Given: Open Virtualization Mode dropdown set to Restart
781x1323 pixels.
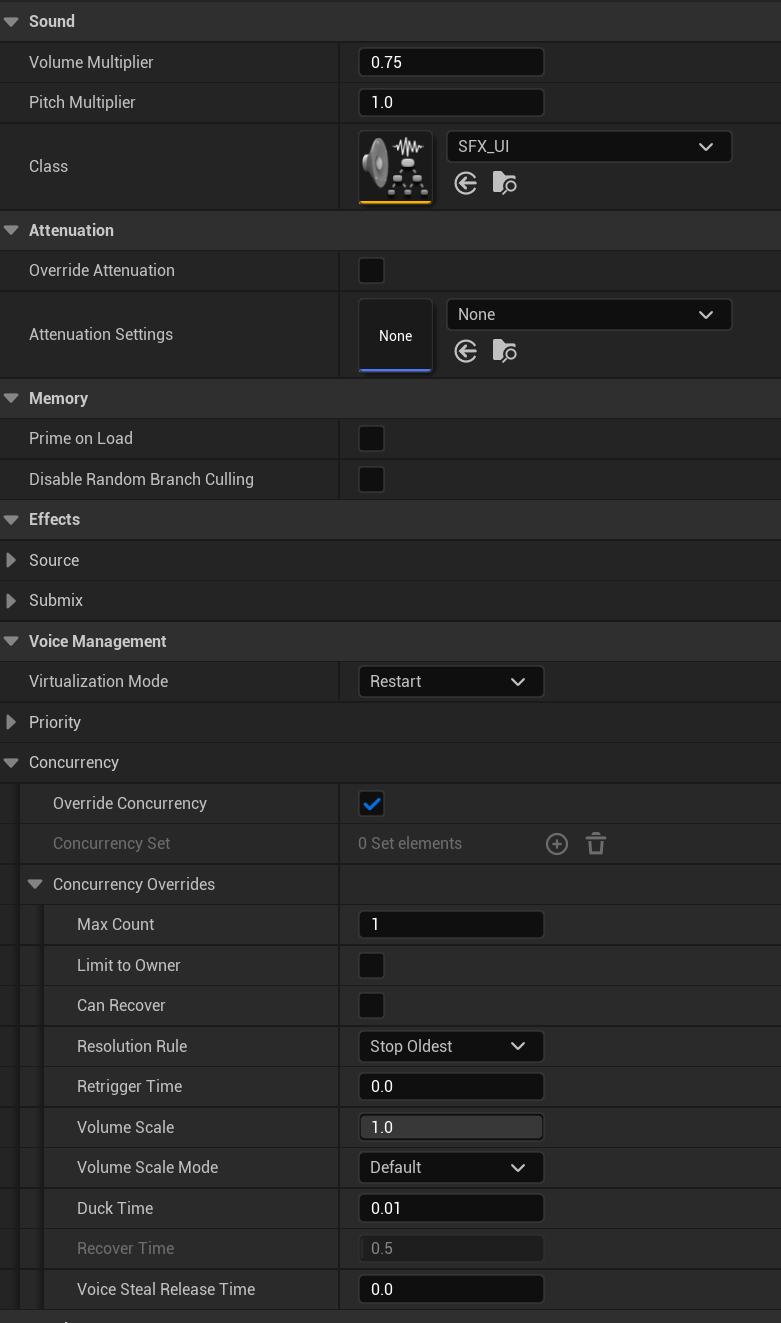Looking at the screenshot, I should (451, 681).
